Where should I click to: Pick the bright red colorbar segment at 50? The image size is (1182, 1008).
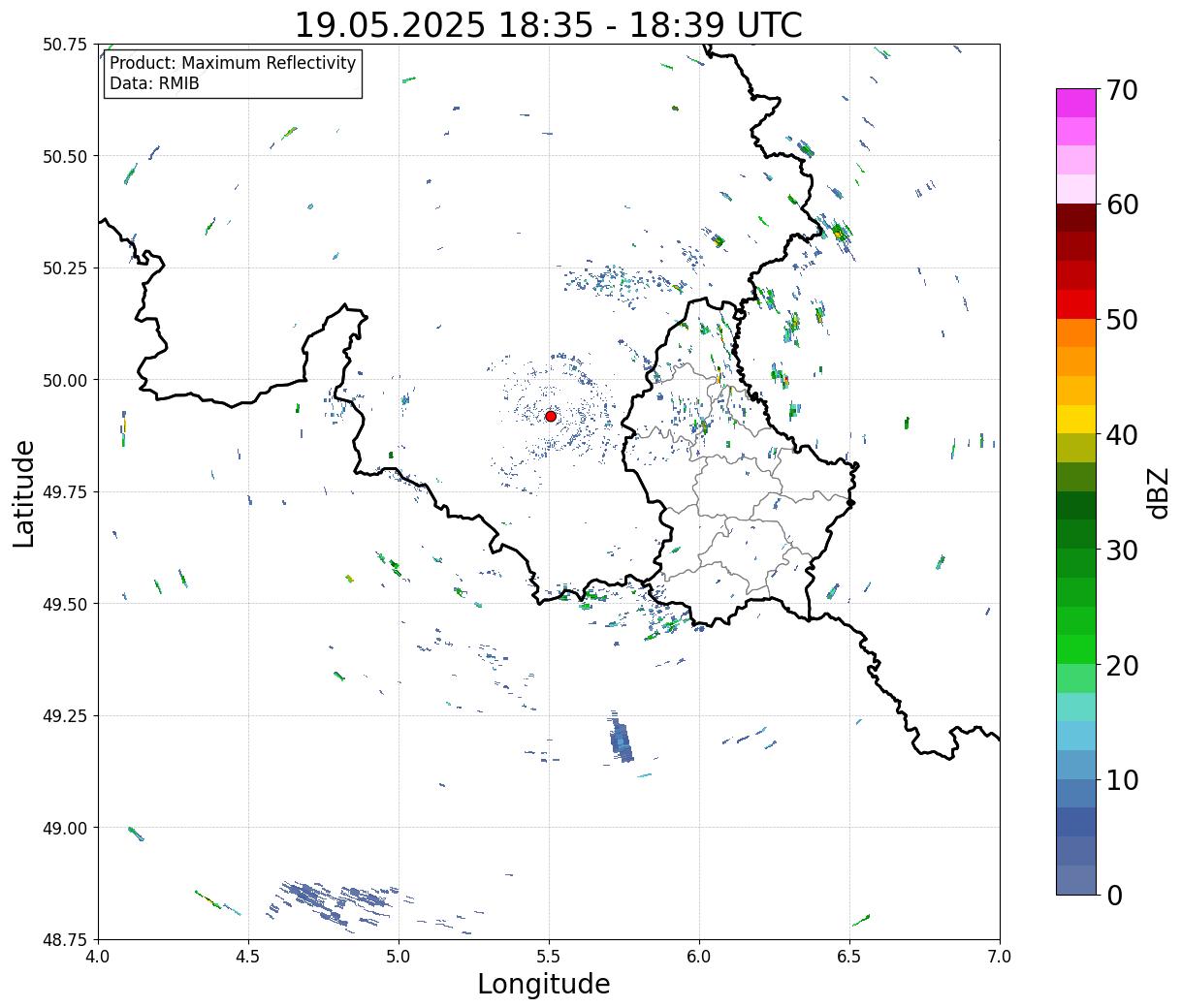1076,304
